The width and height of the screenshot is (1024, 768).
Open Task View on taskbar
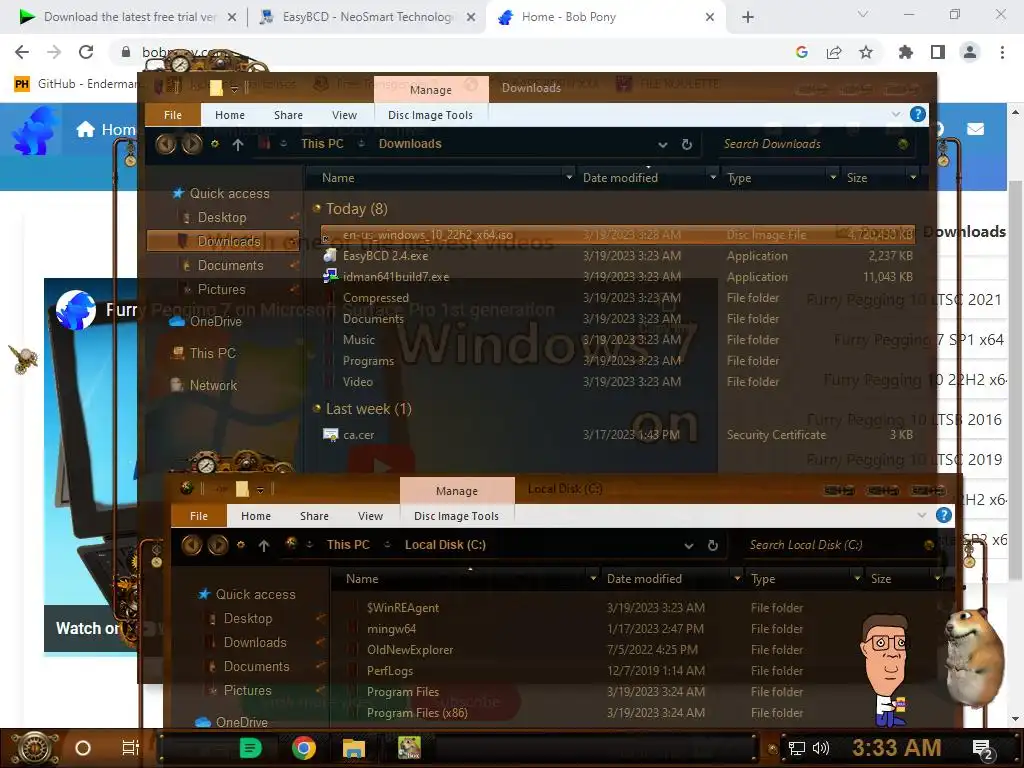click(x=131, y=748)
